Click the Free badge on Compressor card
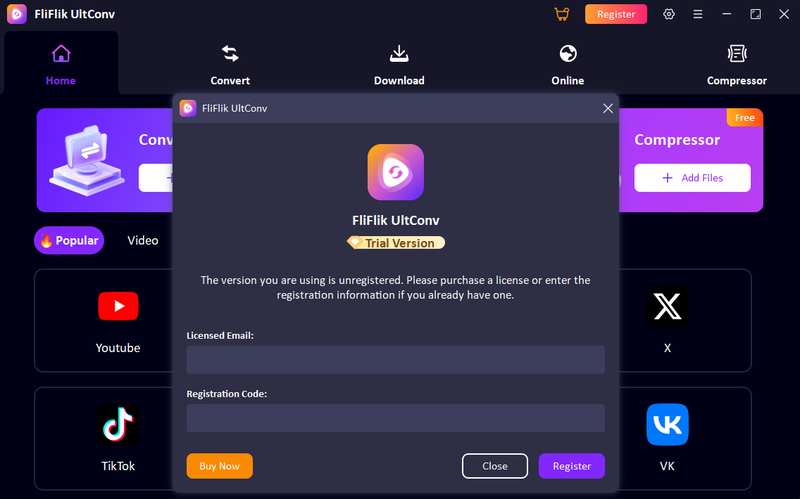This screenshot has width=800, height=499. (744, 117)
